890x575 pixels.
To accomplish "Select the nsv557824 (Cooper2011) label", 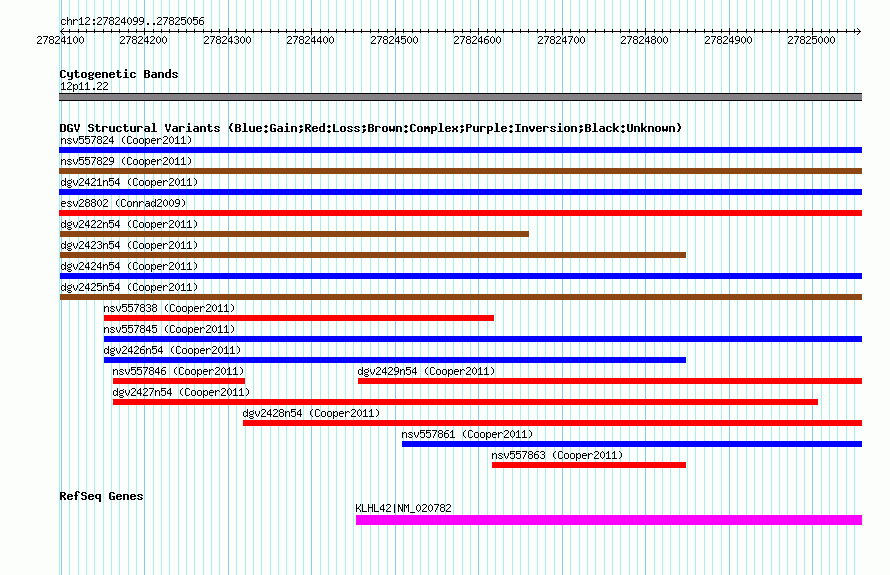I will pyautogui.click(x=126, y=140).
